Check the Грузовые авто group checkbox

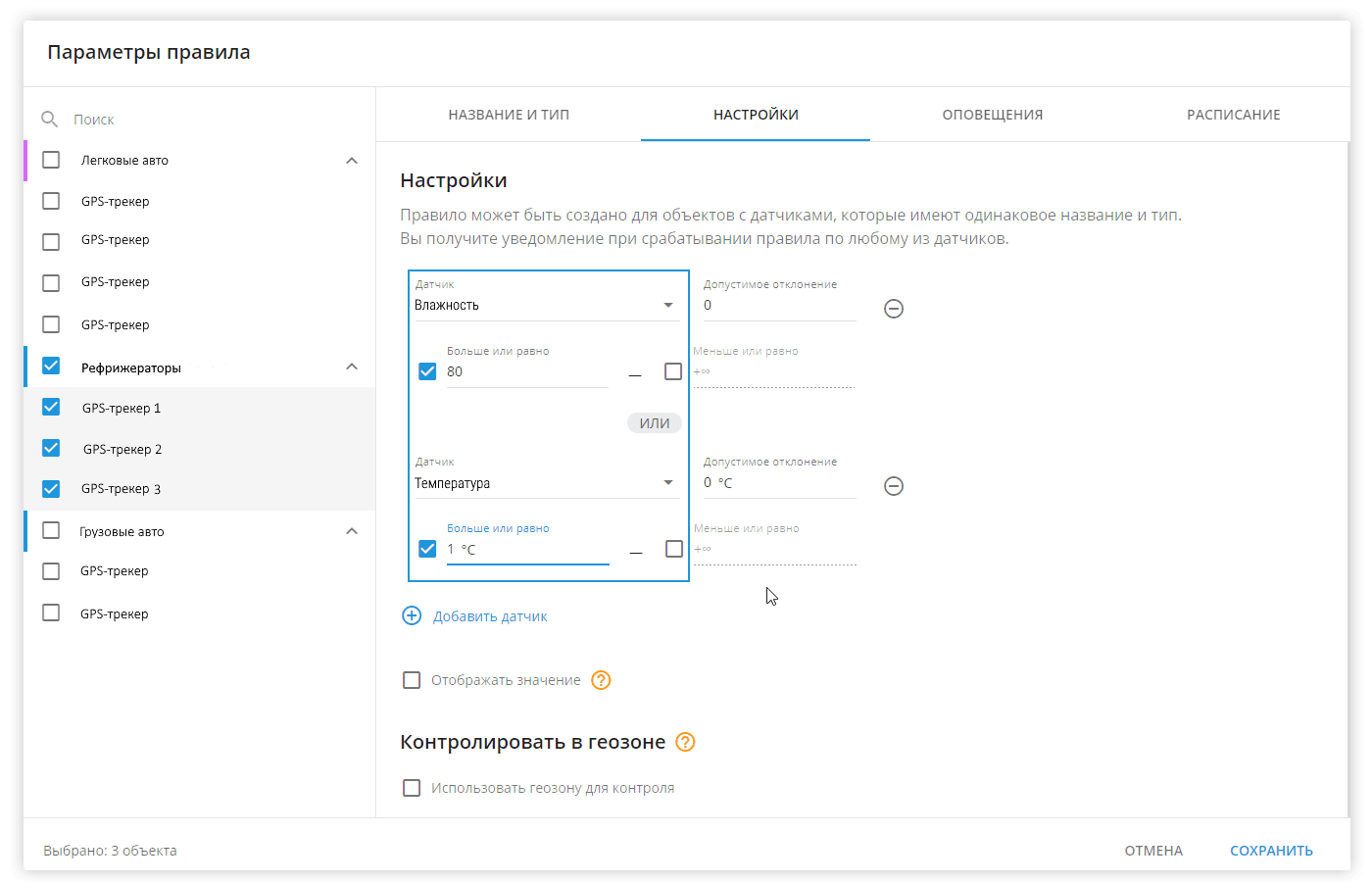click(51, 530)
